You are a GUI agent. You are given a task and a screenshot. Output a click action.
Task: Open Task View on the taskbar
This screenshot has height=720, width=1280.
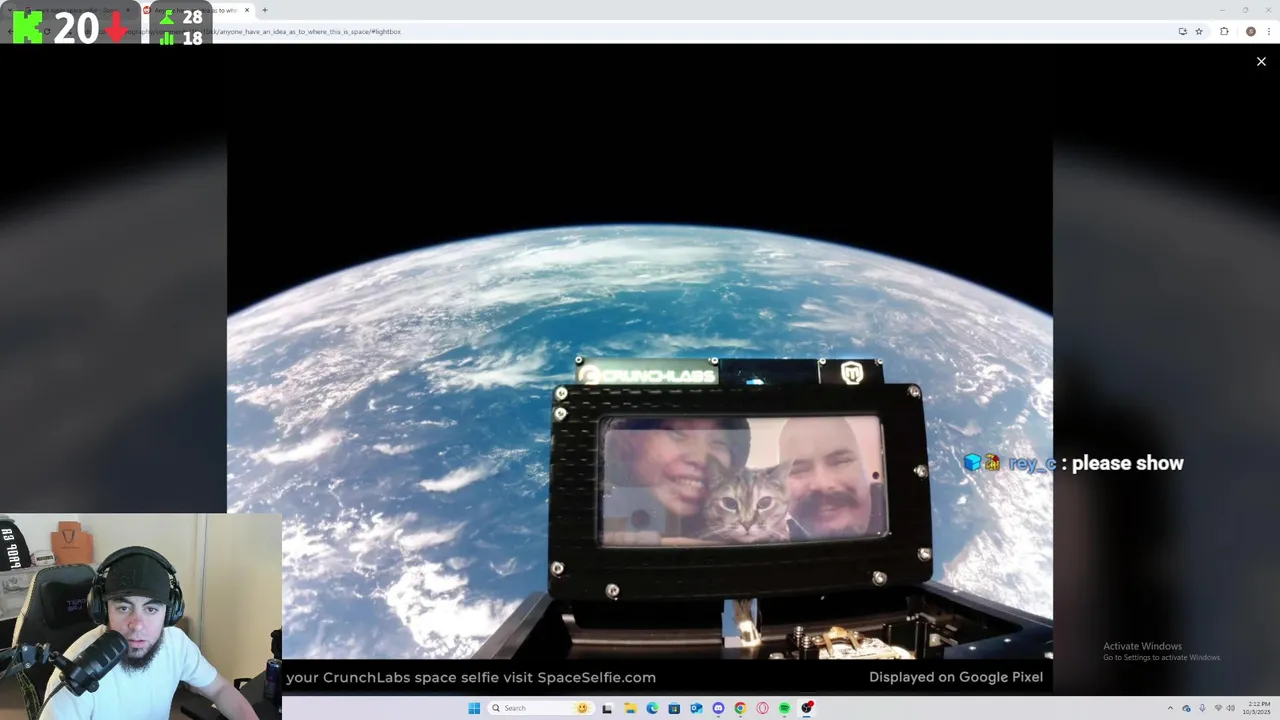pyautogui.click(x=607, y=708)
